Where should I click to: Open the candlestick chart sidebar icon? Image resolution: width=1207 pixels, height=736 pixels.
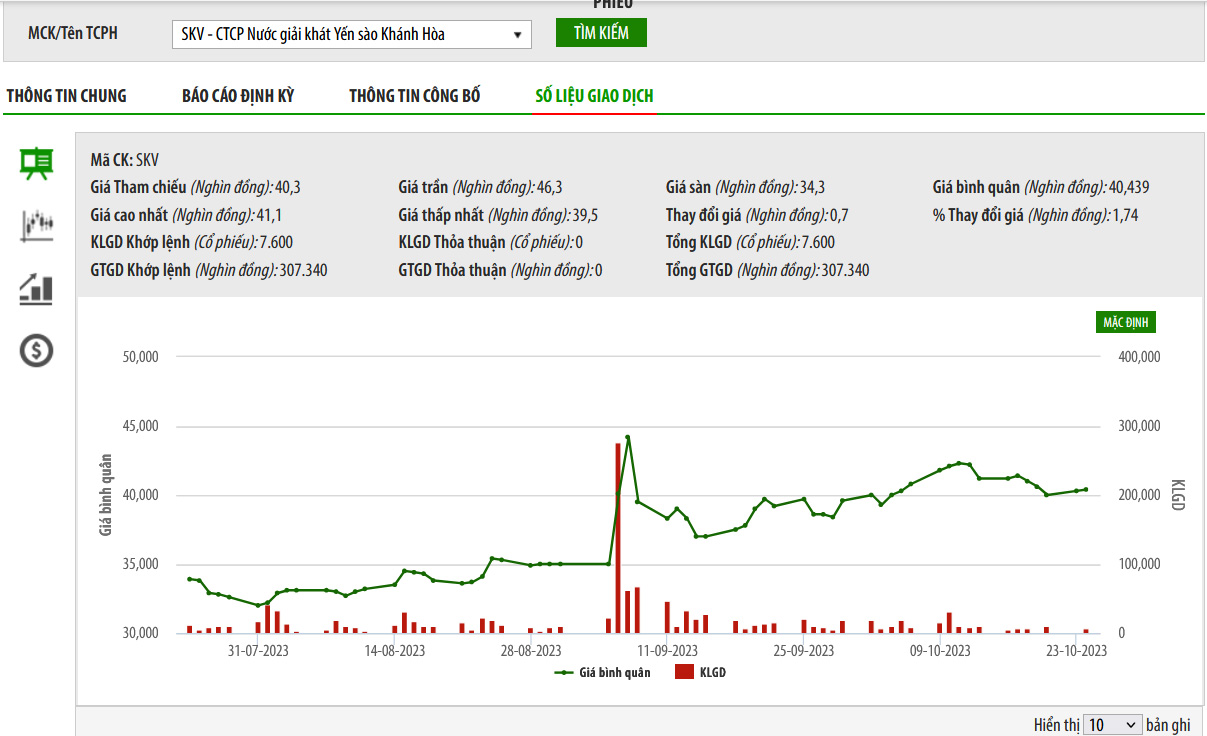pos(37,226)
